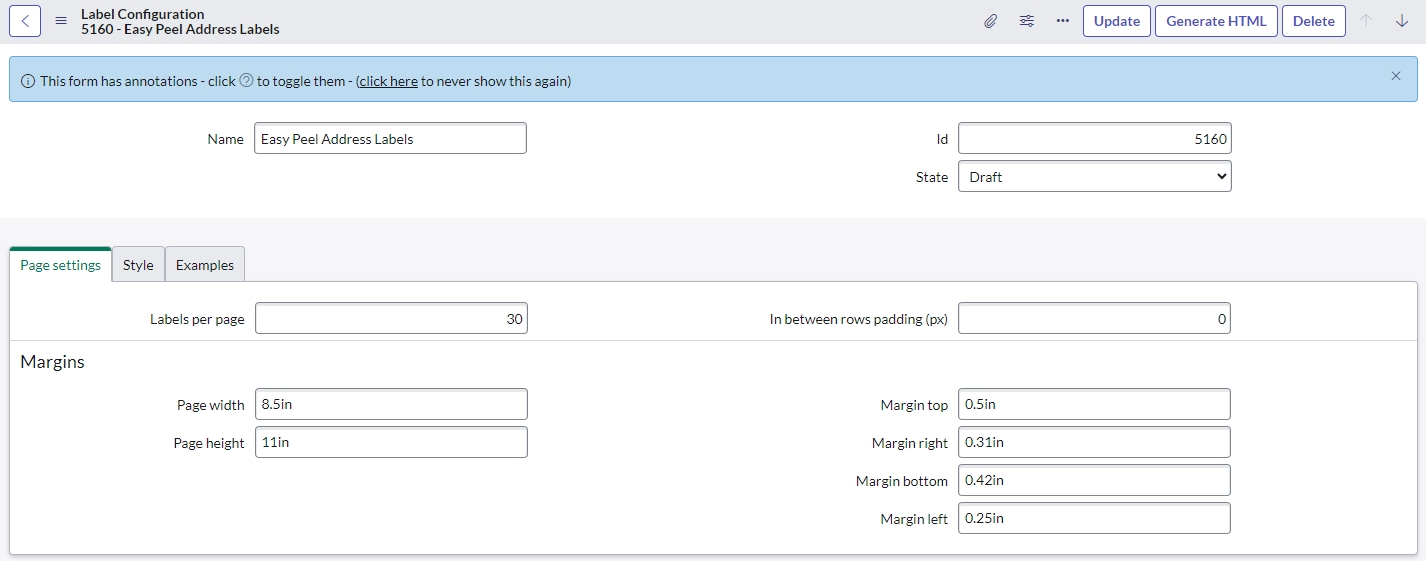Click into the Name input field
Screen dimensions: 1426x561
tap(390, 139)
